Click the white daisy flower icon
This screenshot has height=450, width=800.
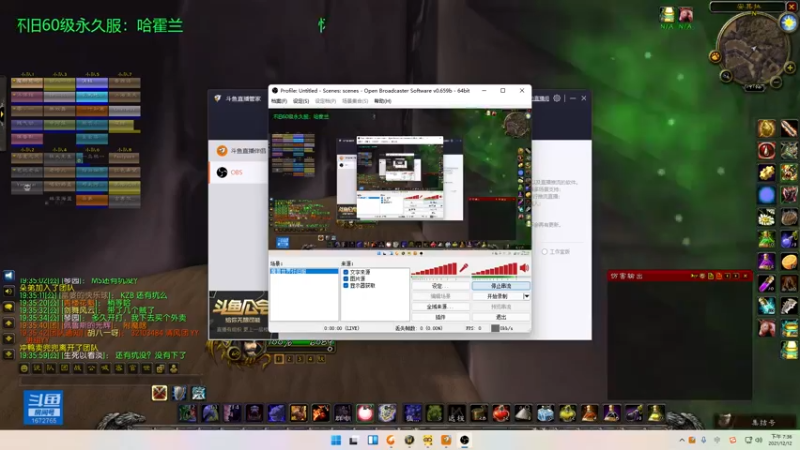tap(766, 218)
